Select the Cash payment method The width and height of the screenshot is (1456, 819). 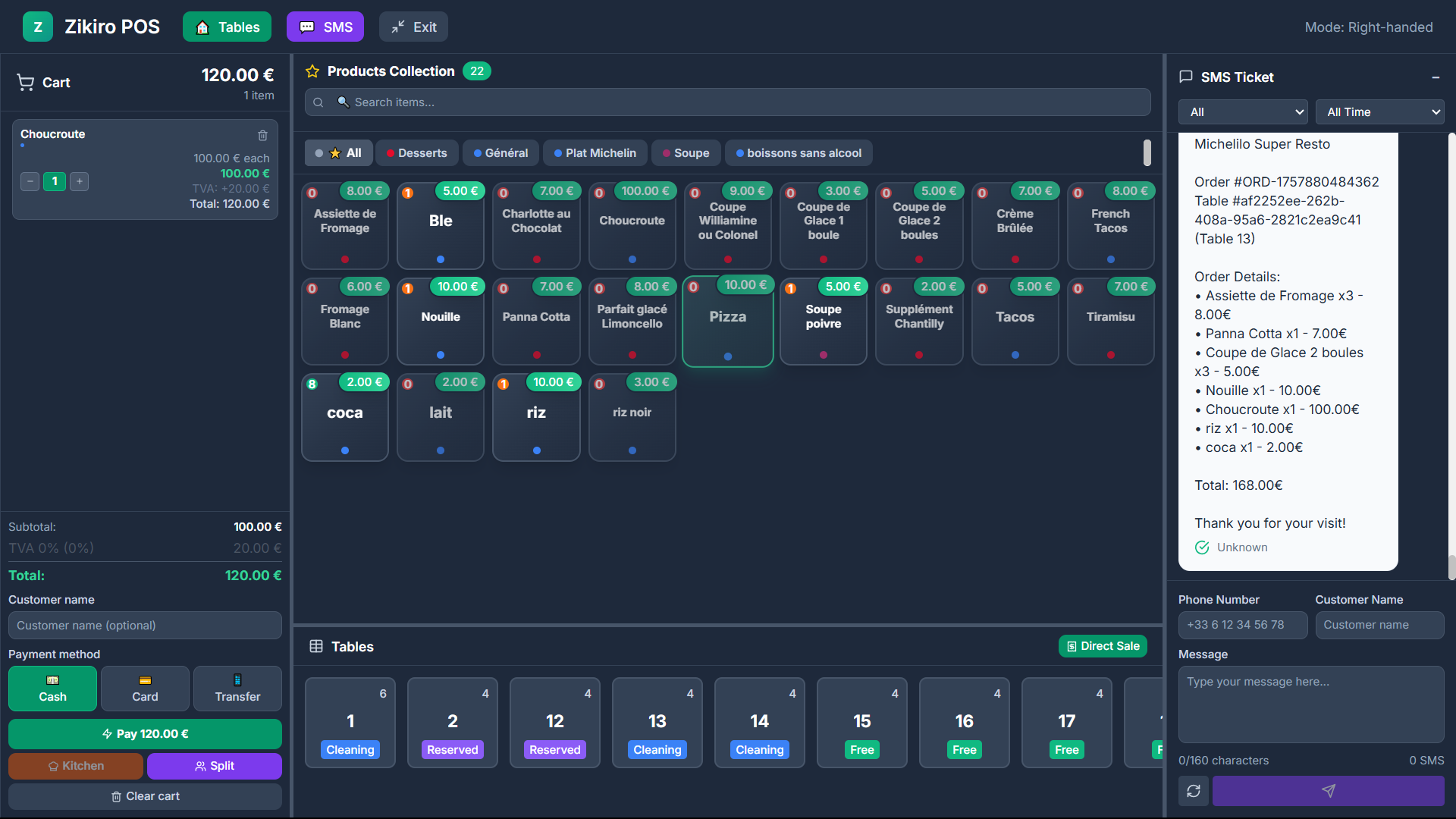point(52,689)
